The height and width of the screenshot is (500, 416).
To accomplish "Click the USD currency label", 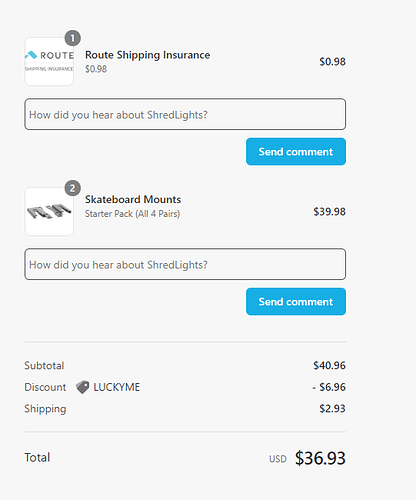I will (278, 459).
